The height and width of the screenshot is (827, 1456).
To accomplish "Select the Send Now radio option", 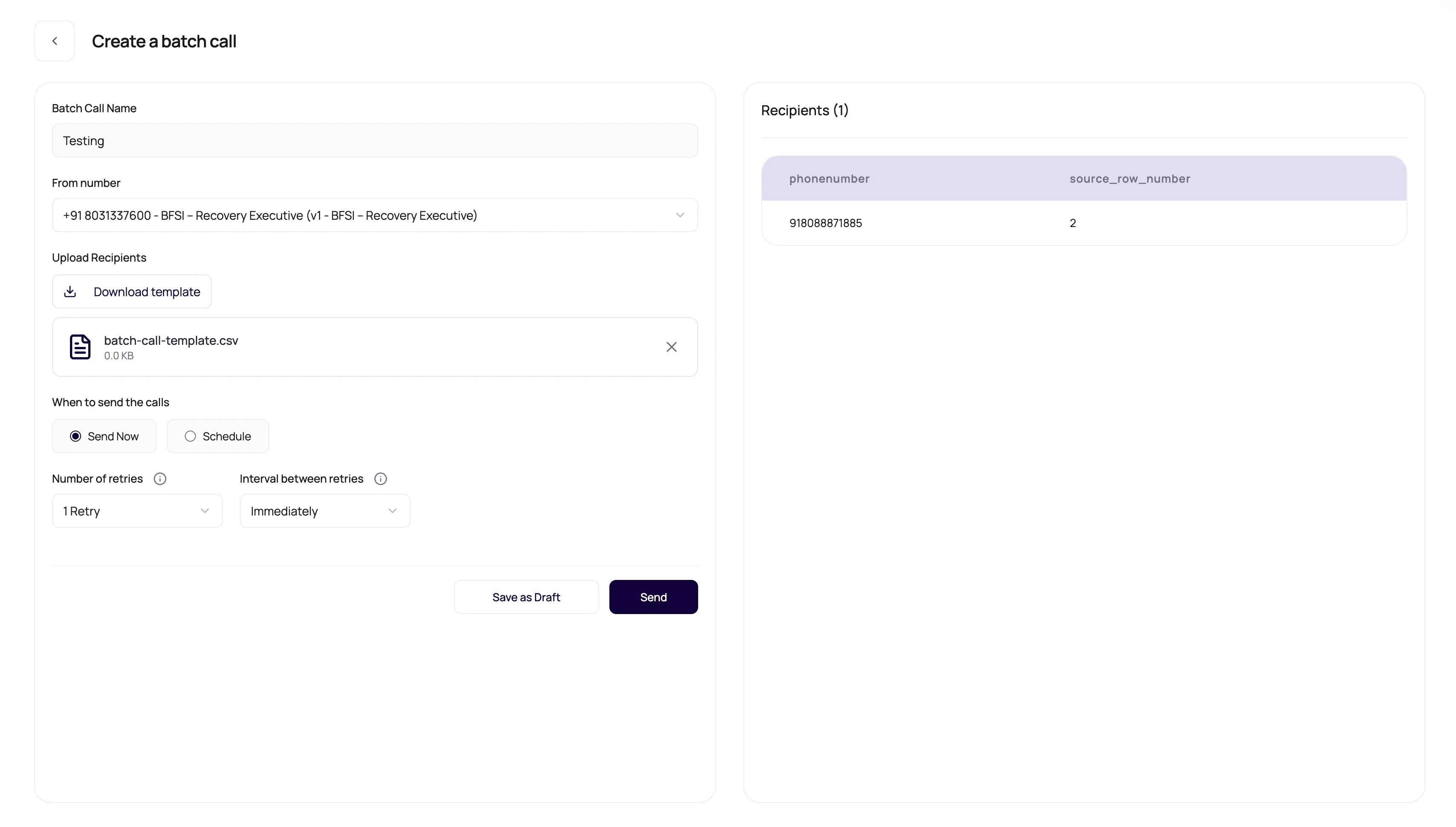I will tap(104, 436).
